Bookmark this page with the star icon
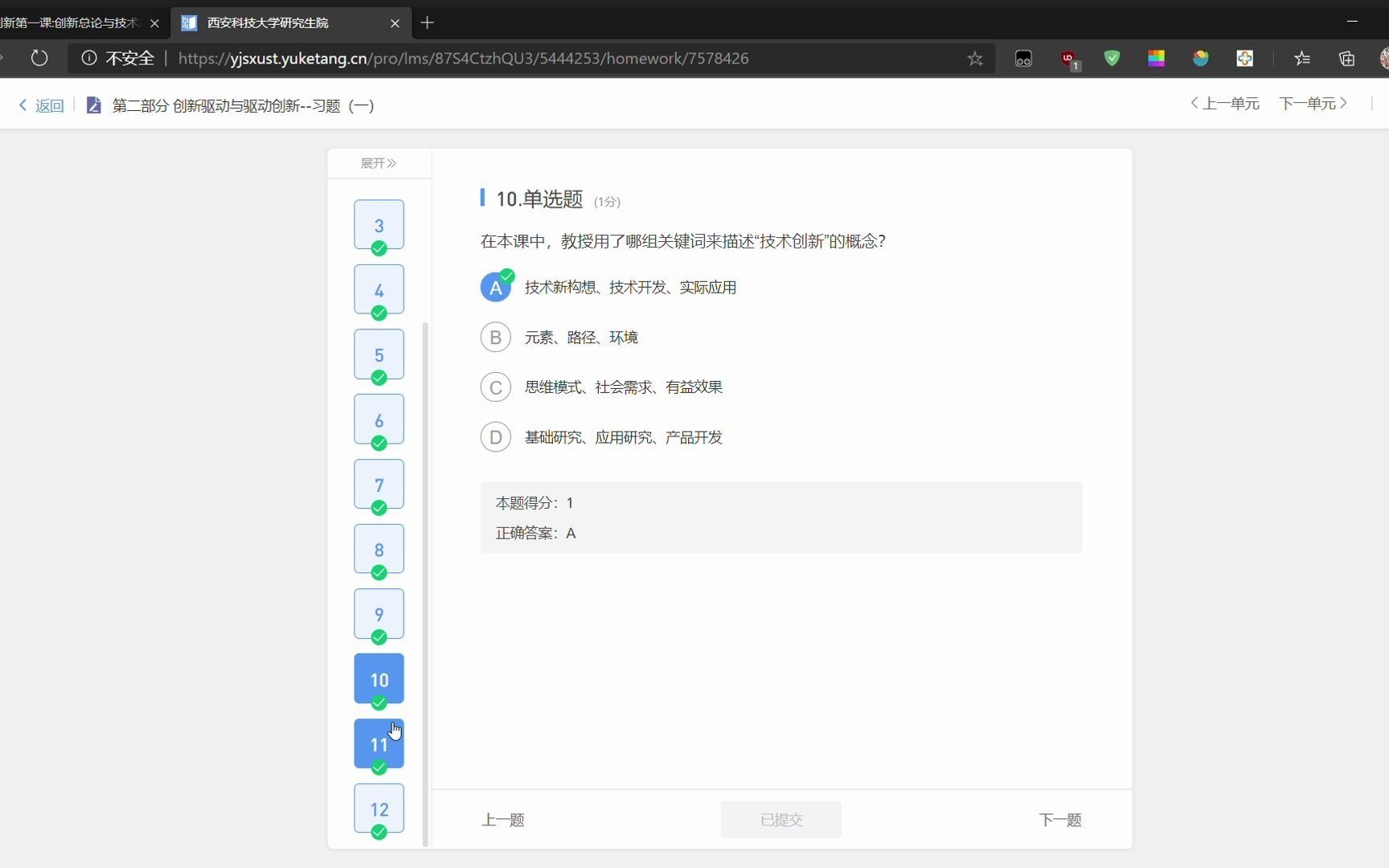Viewport: 1389px width, 868px height. click(975, 58)
